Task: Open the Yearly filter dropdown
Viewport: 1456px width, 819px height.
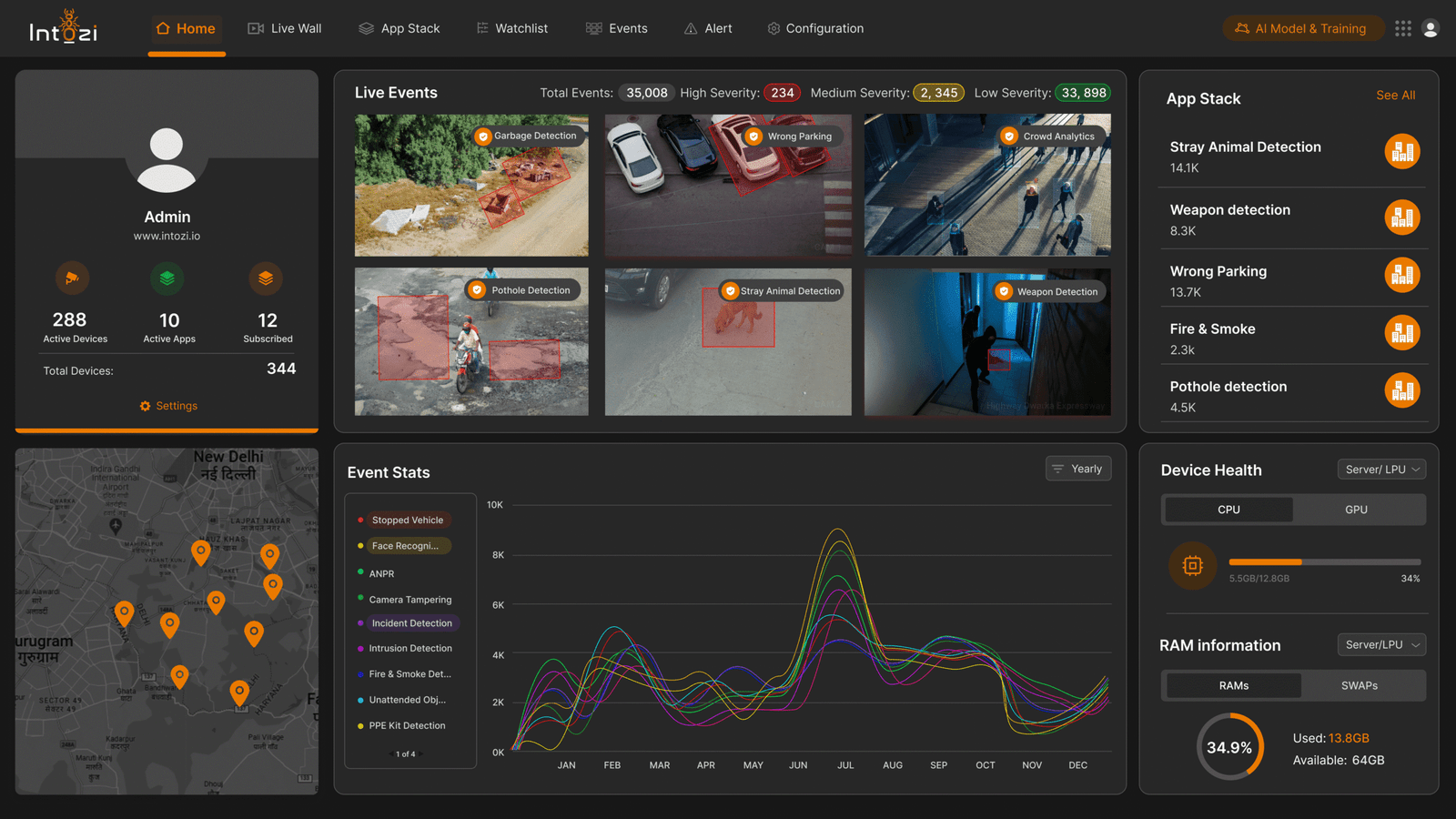Action: 1077,469
